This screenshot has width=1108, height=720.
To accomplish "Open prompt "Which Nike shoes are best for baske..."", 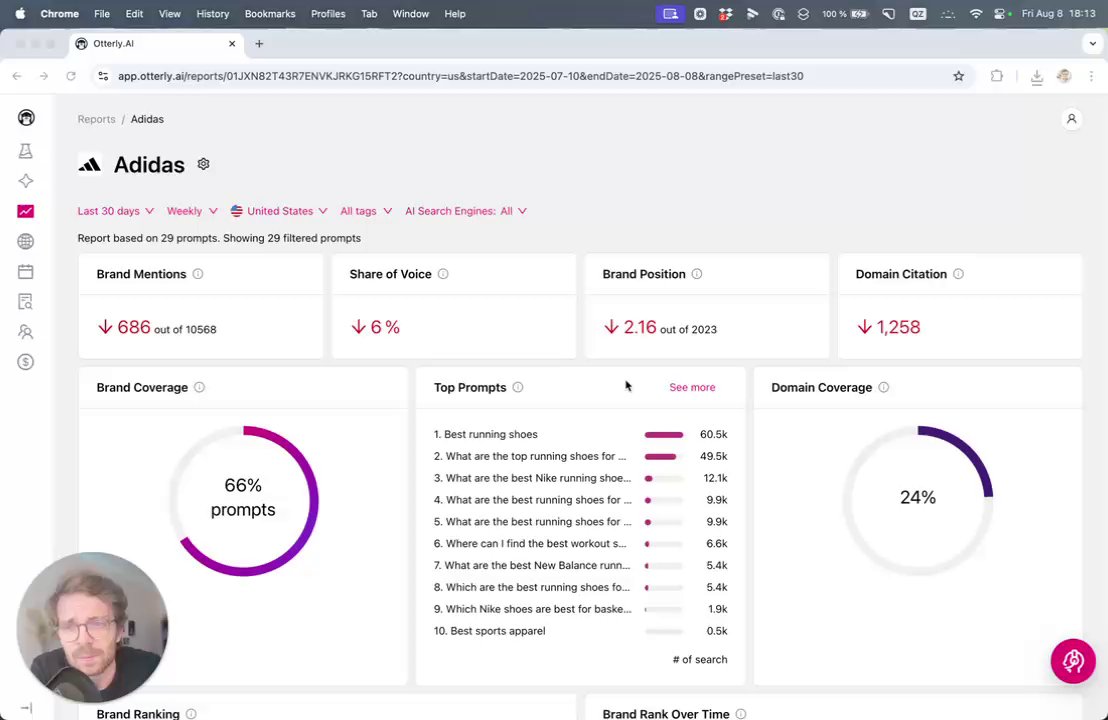I will point(533,609).
